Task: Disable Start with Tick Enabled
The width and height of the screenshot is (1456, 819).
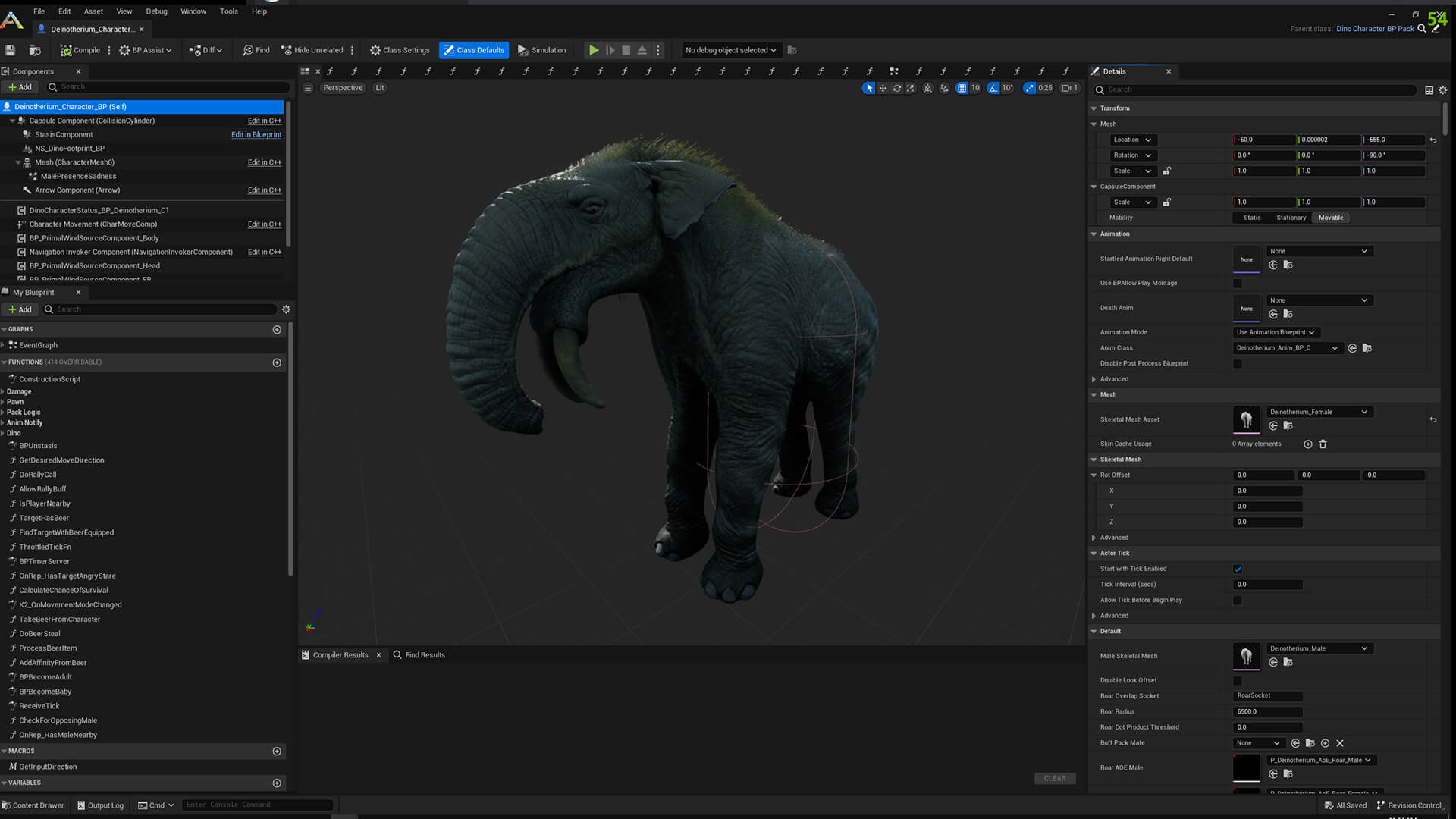Action: (1238, 568)
